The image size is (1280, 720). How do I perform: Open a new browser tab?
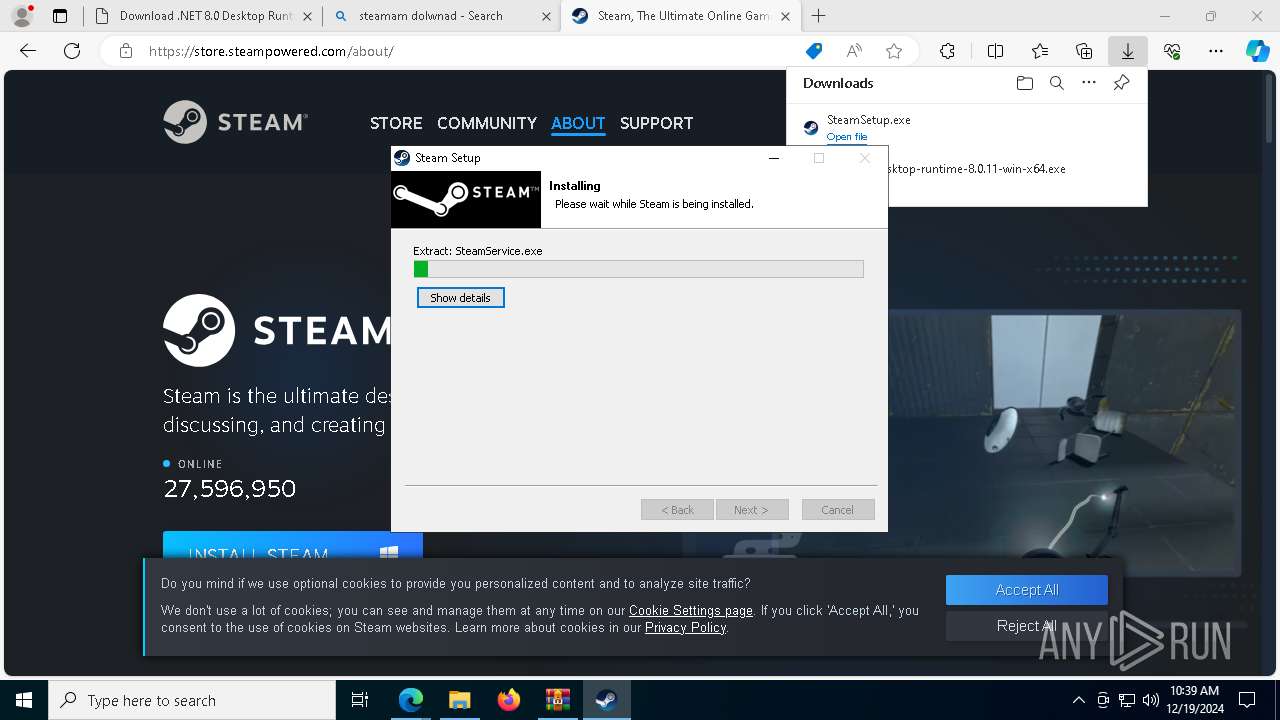(819, 16)
